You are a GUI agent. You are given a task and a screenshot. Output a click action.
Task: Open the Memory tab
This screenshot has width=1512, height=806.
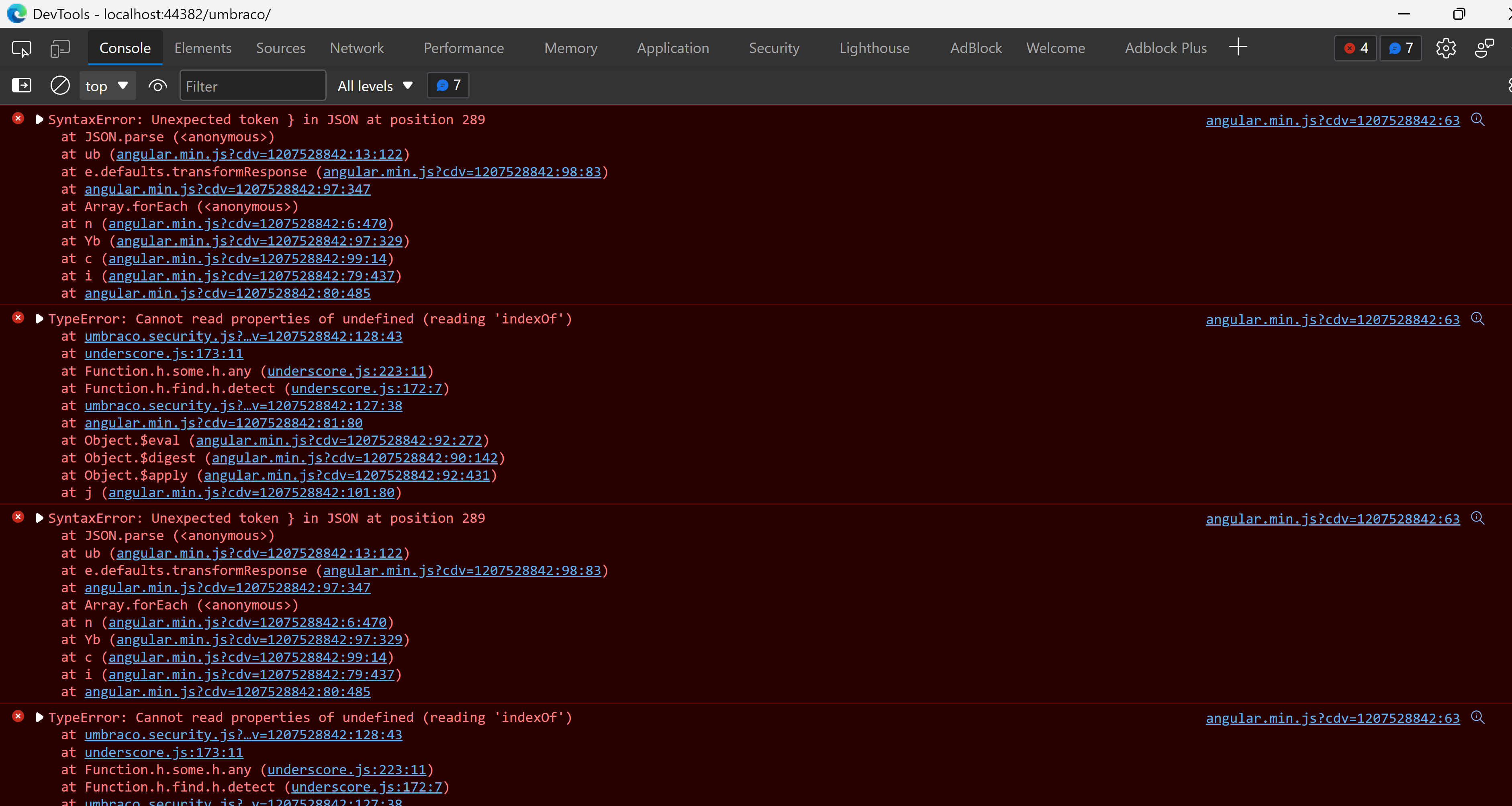(x=570, y=48)
